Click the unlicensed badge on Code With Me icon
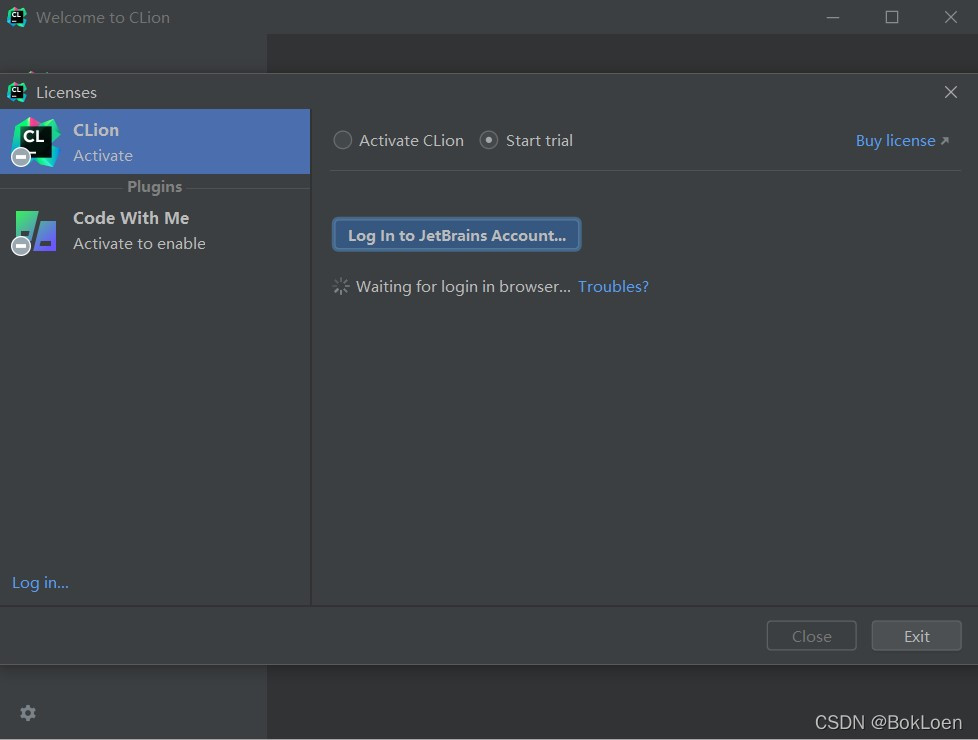This screenshot has width=978, height=740. [21, 246]
